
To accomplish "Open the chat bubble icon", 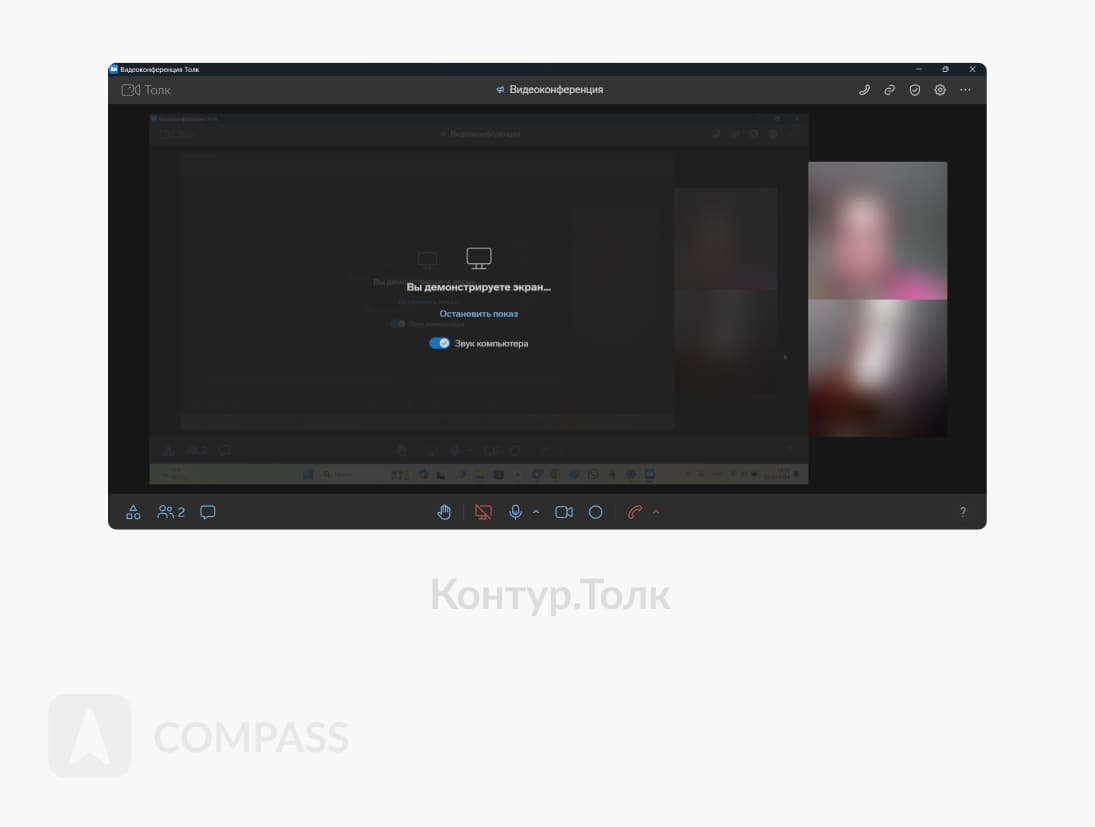I will tap(207, 512).
